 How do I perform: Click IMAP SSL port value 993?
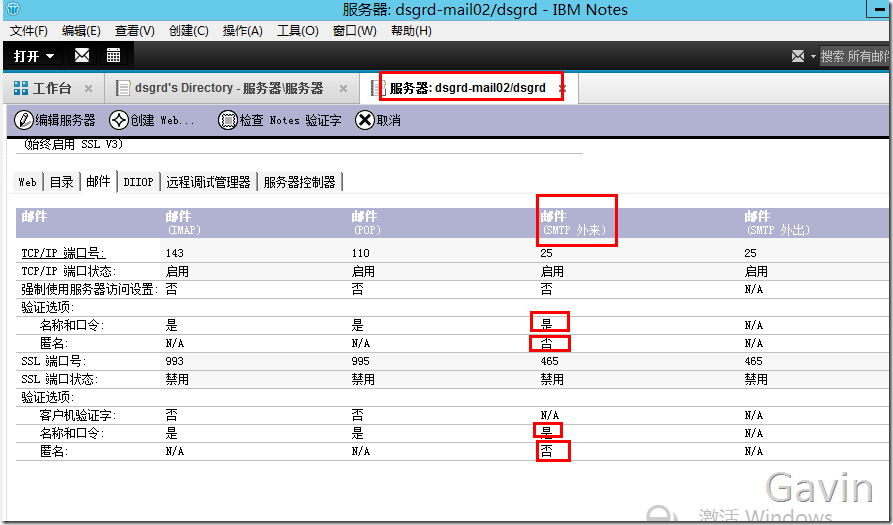(175, 361)
